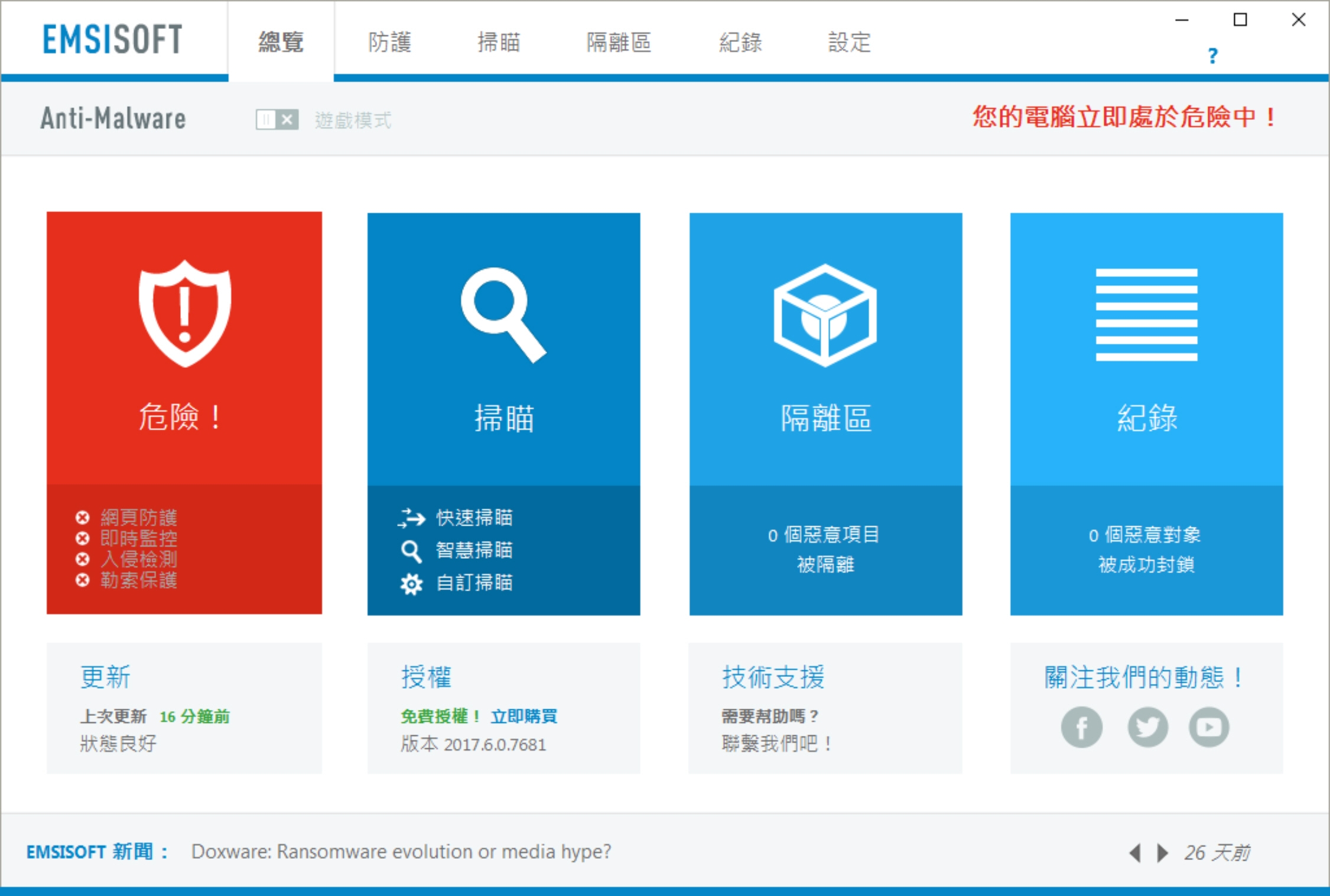Click the 授權 license heading
Viewport: 1330px width, 896px height.
426,677
